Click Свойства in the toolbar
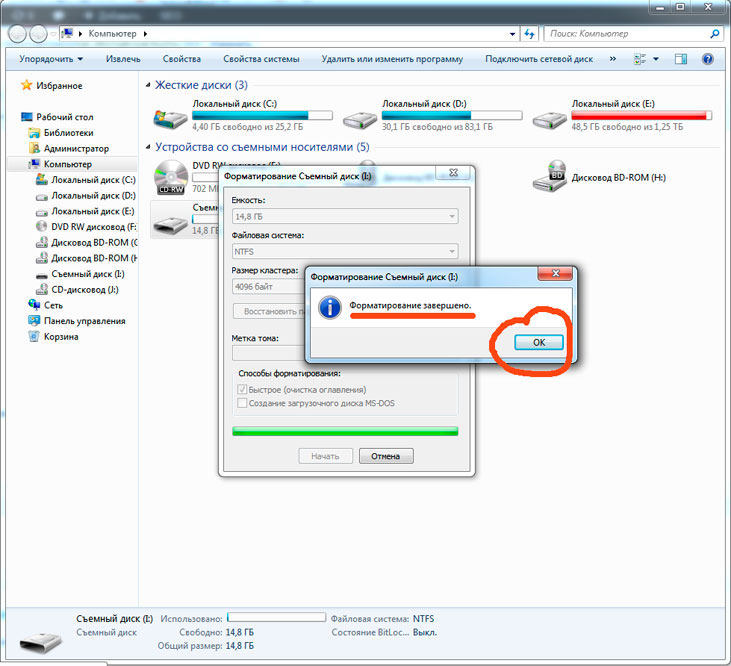This screenshot has height=666, width=731. (x=182, y=59)
